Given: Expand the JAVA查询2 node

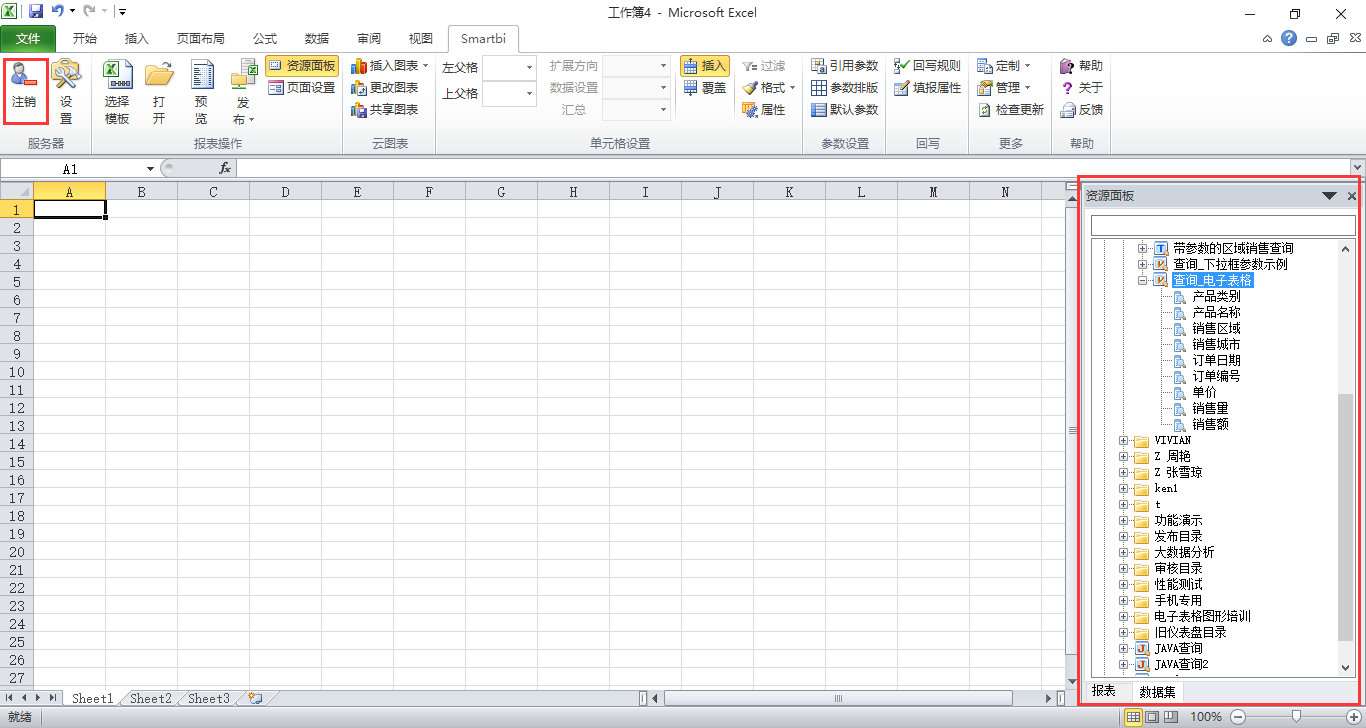Looking at the screenshot, I should click(x=1124, y=664).
